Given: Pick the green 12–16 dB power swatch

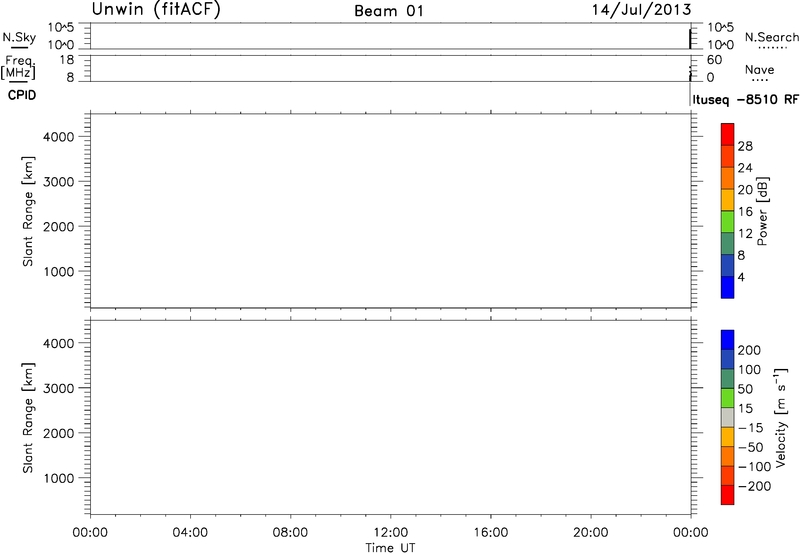Looking at the screenshot, I should pyautogui.click(x=728, y=222).
